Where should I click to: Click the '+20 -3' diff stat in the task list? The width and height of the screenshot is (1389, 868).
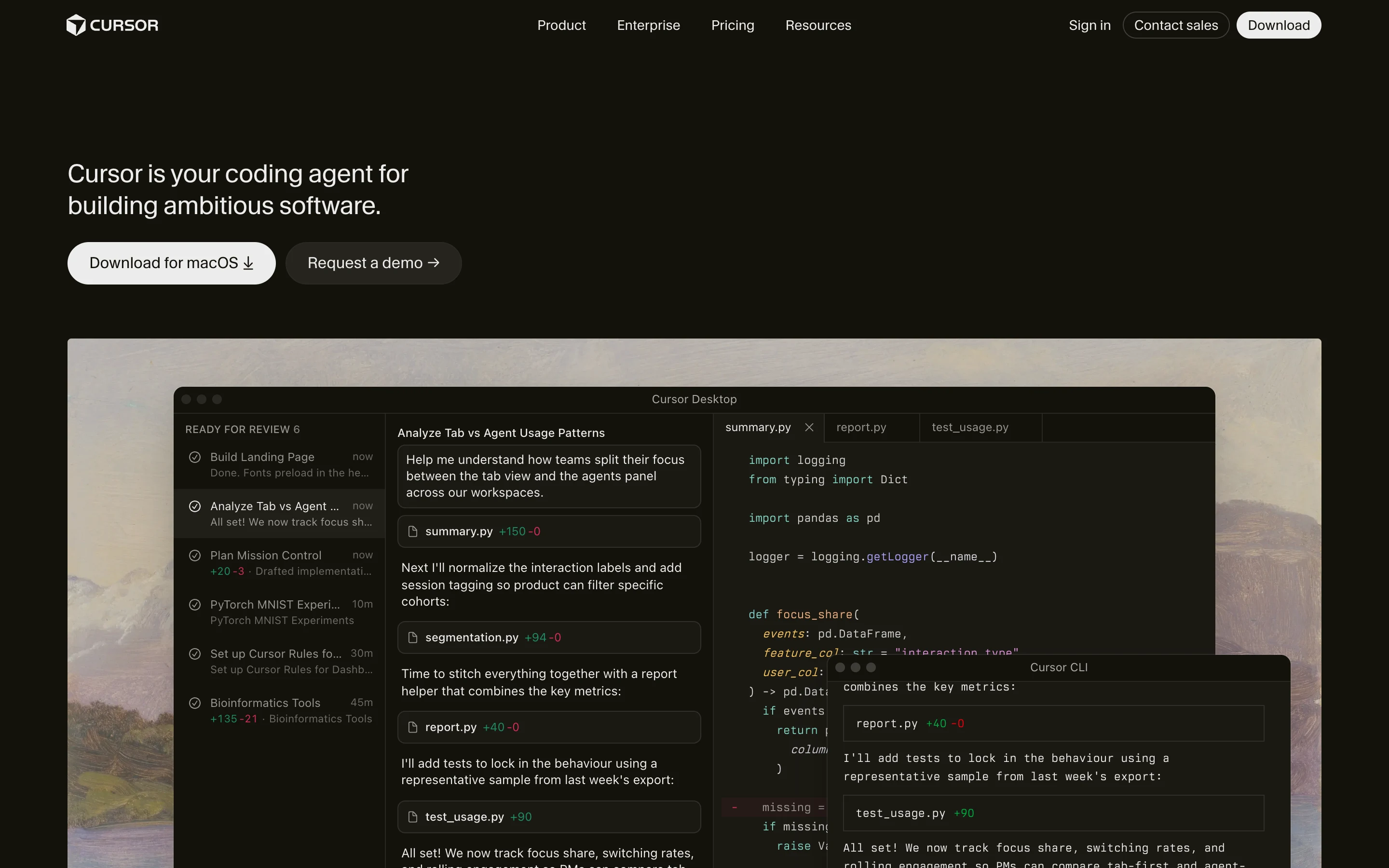(x=227, y=571)
